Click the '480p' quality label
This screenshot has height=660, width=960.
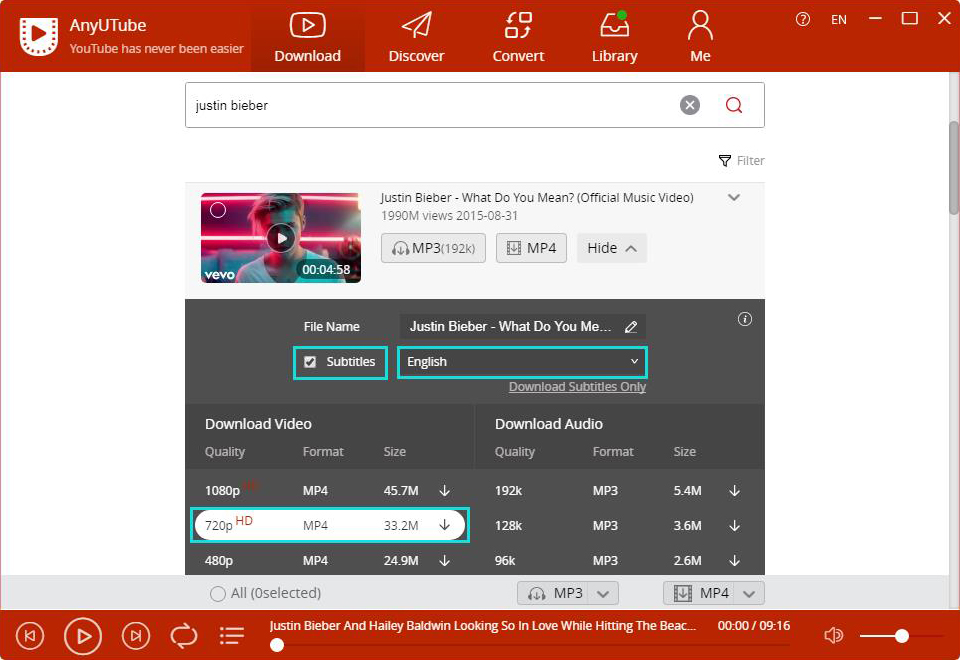(219, 561)
